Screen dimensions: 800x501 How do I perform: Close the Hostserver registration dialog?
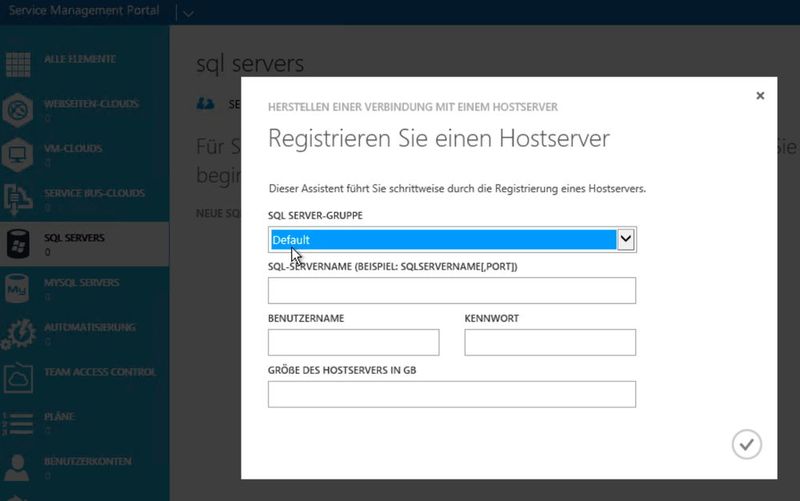pyautogui.click(x=760, y=95)
